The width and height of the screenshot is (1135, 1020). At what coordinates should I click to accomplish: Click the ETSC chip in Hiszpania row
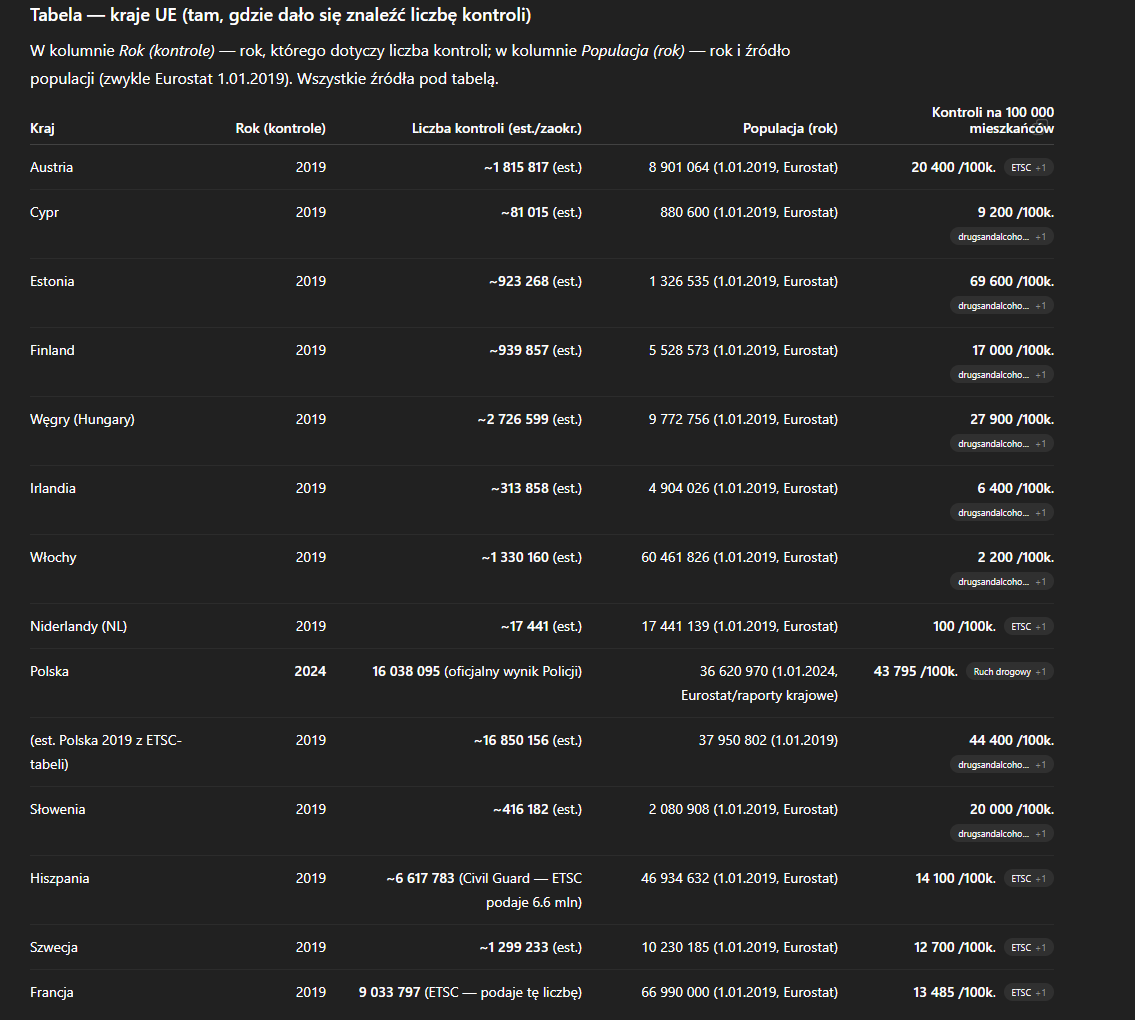coord(1028,879)
